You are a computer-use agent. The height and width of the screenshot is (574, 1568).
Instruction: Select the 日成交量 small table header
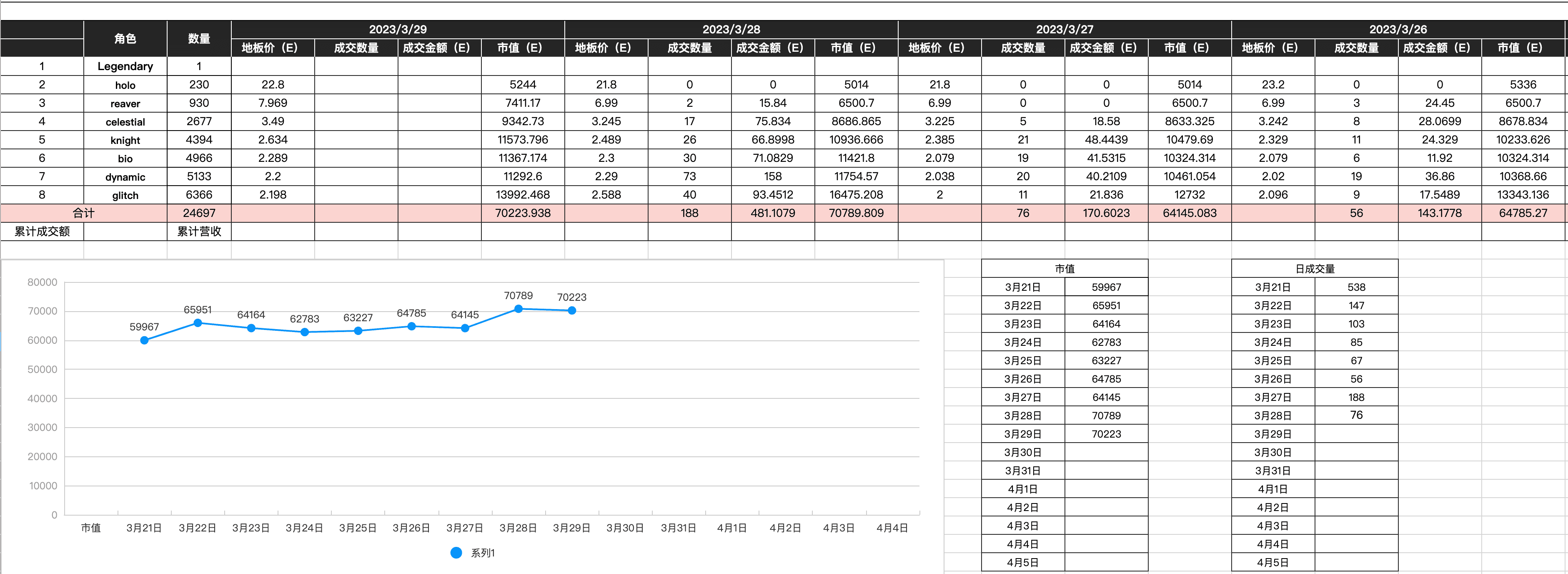coord(1315,269)
